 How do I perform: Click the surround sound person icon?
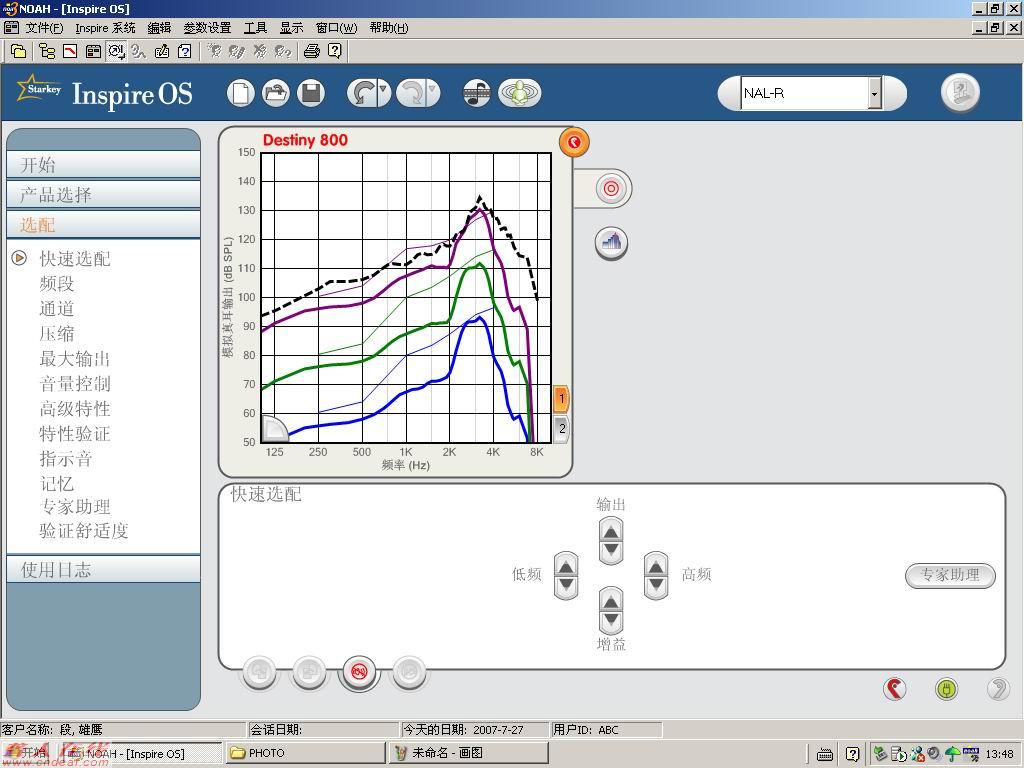[x=520, y=93]
